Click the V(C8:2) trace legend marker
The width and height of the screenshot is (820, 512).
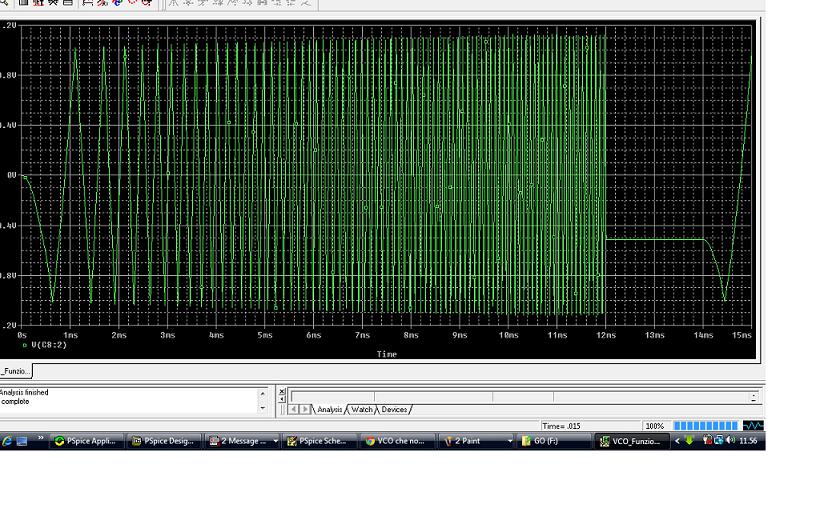pyautogui.click(x=25, y=345)
